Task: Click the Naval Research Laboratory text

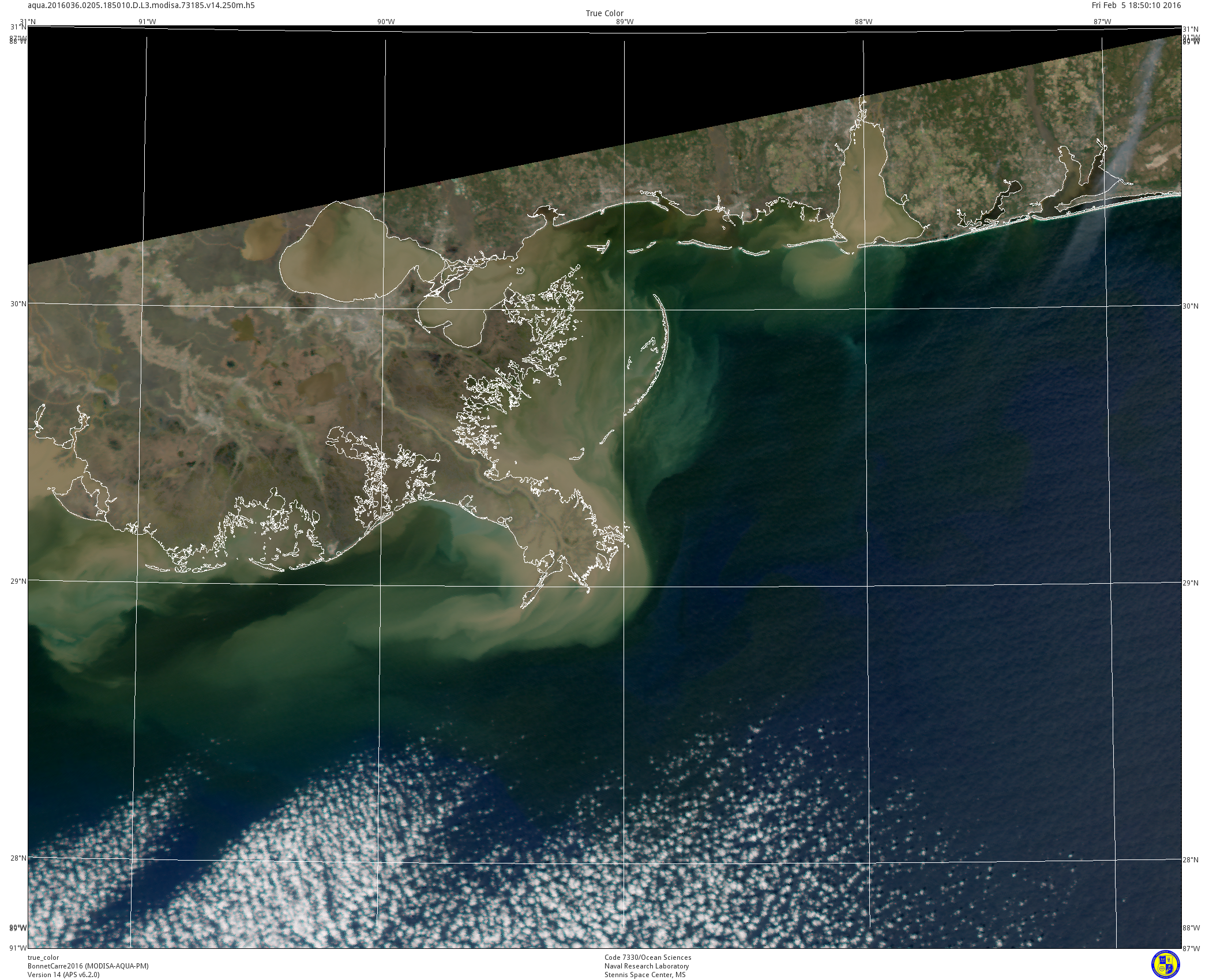Action: click(x=646, y=966)
